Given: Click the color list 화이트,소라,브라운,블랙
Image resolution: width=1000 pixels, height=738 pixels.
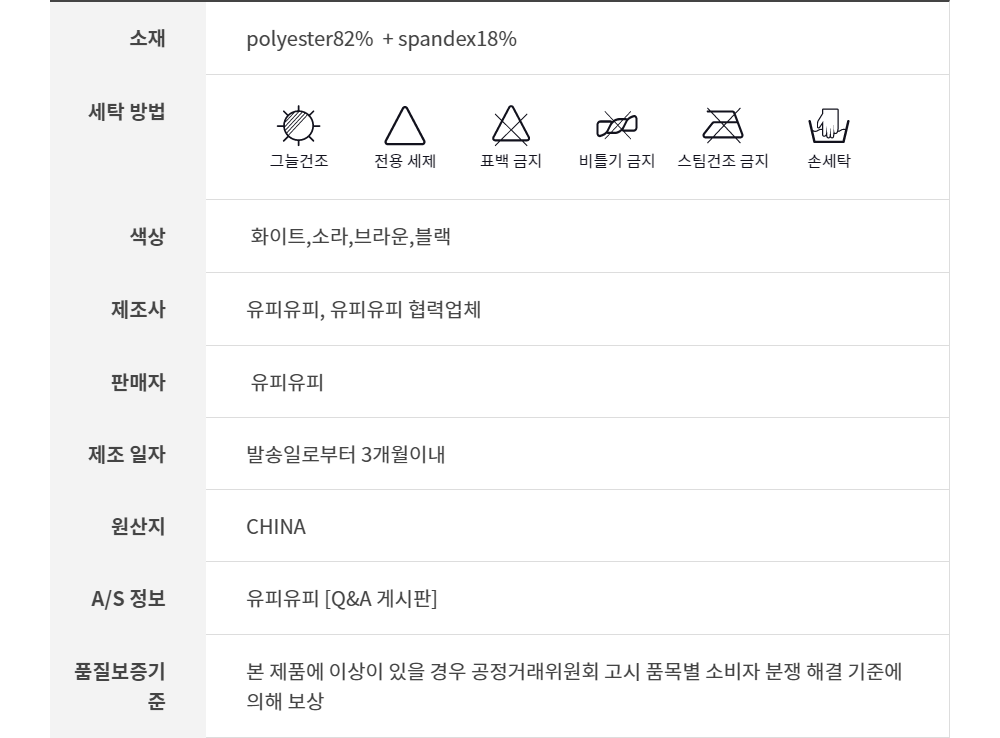Looking at the screenshot, I should pyautogui.click(x=351, y=237).
